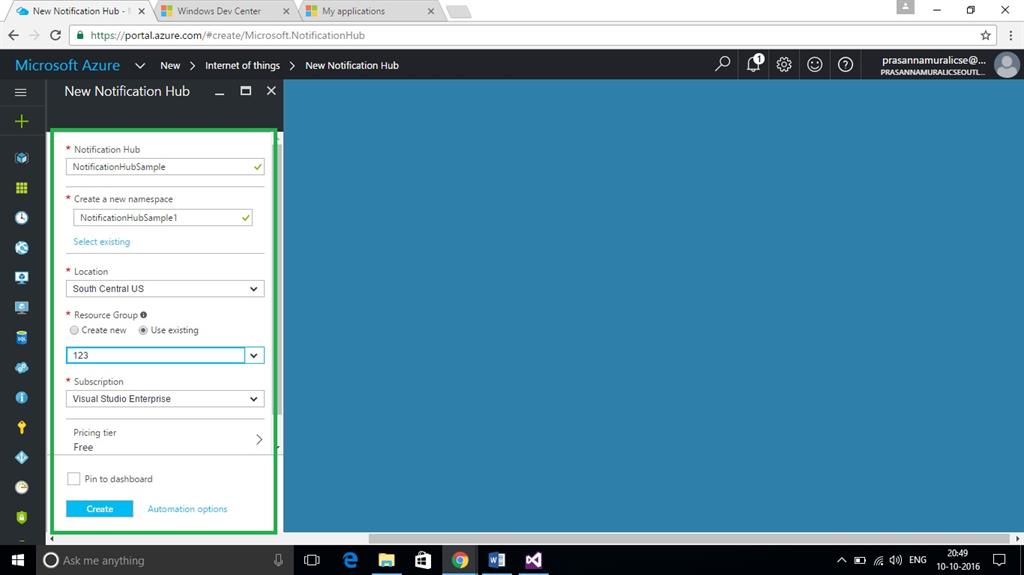Open portal settings gear icon

coord(784,64)
